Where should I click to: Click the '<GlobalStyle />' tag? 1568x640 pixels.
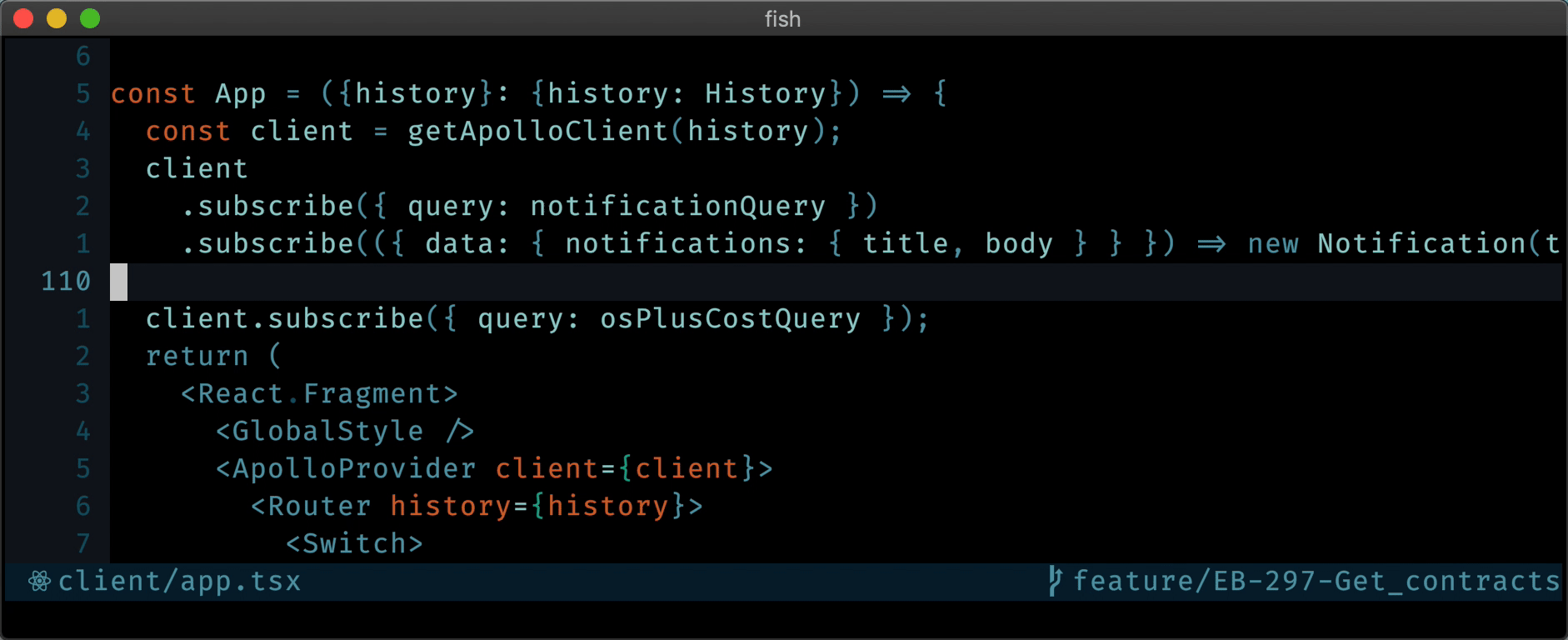tap(345, 431)
